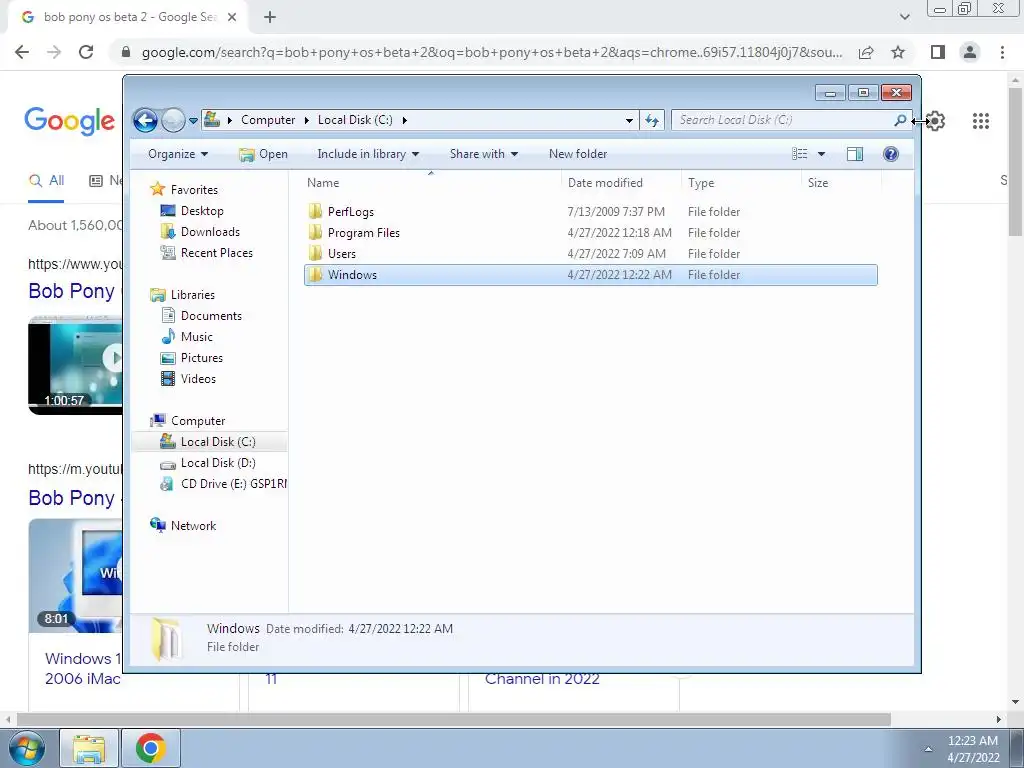Open a new Chrome tab
1024x768 pixels.
(x=270, y=18)
